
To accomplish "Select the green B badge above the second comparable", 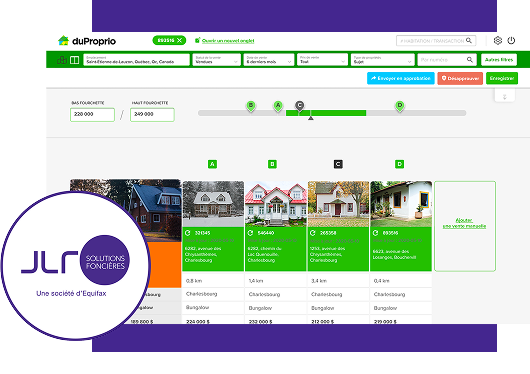I will point(272,164).
